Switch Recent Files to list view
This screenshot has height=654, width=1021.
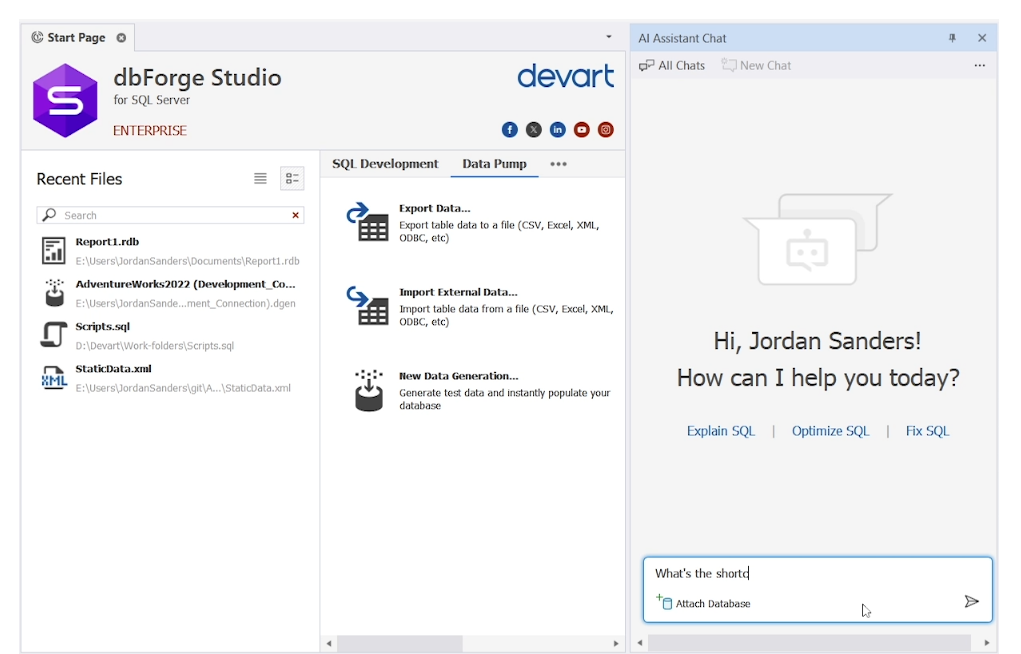click(260, 178)
